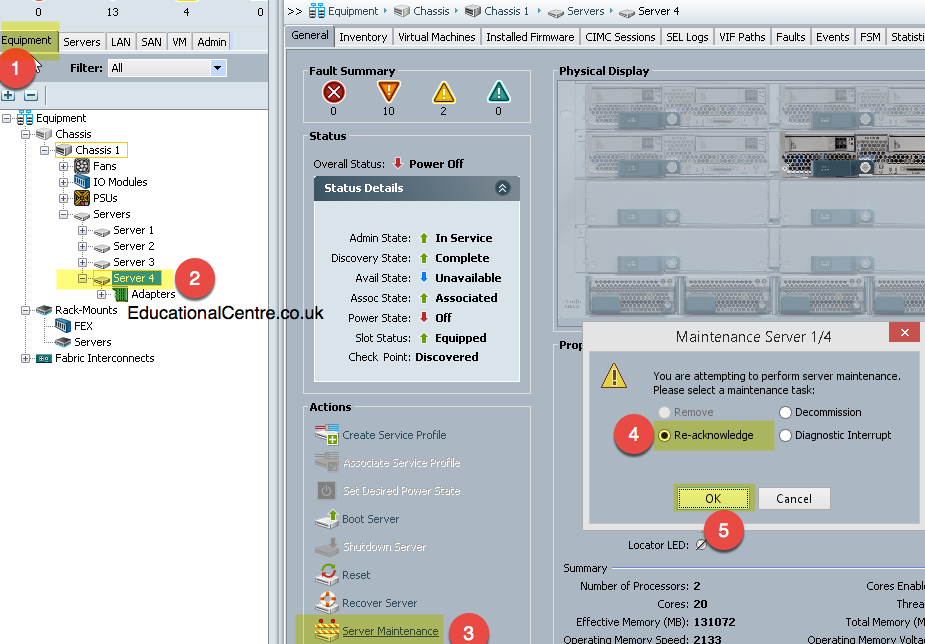Click the Create Service Profile icon

tap(327, 434)
